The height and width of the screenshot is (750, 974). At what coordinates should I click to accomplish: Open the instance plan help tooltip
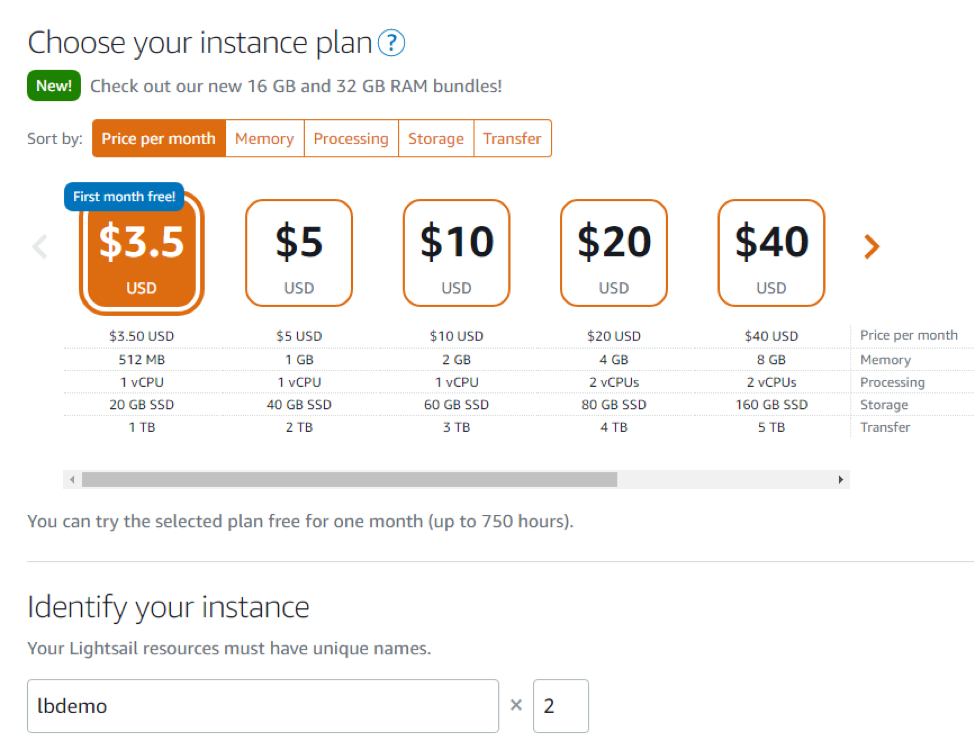click(x=392, y=43)
